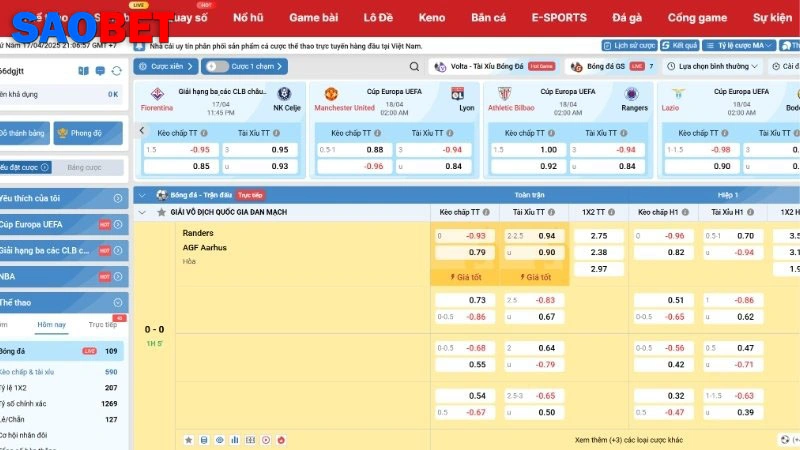Open the Keno menu
Image resolution: width=800 pixels, height=450 pixels.
pos(432,18)
